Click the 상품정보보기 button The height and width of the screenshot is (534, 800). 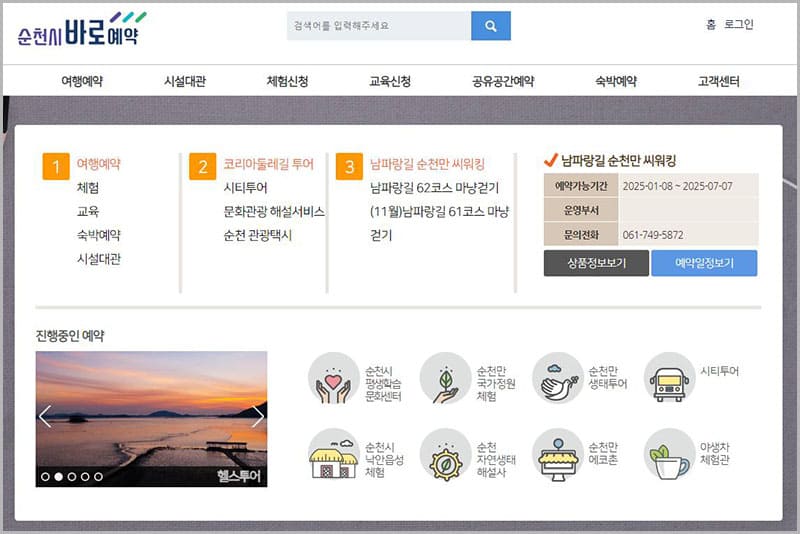pos(596,264)
